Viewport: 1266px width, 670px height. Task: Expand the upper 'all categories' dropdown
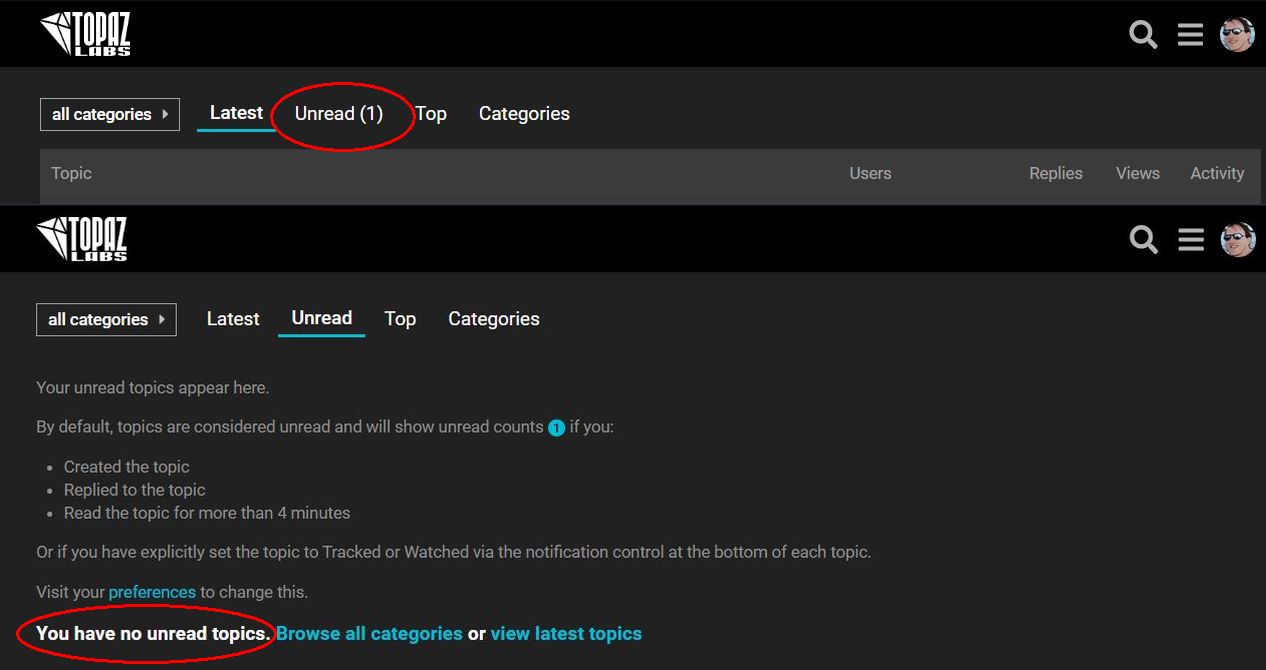tap(110, 114)
